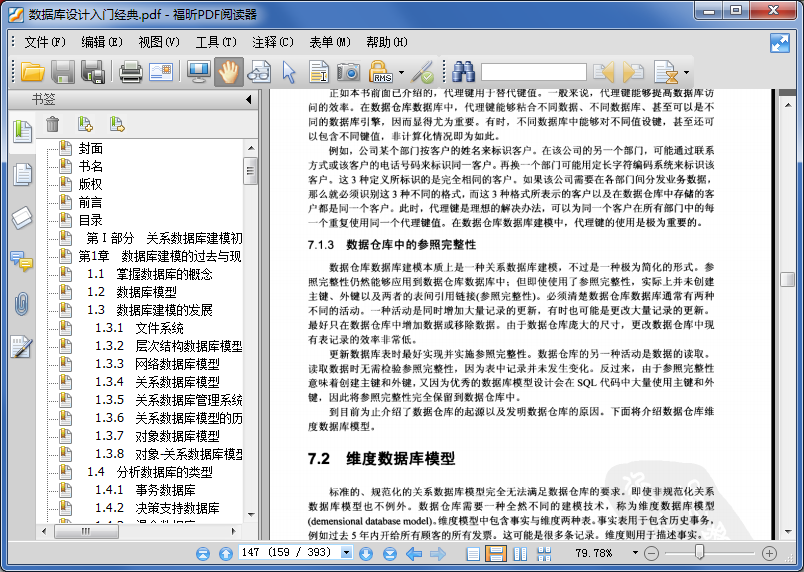
Task: Open the page number dropdown
Action: coord(347,553)
